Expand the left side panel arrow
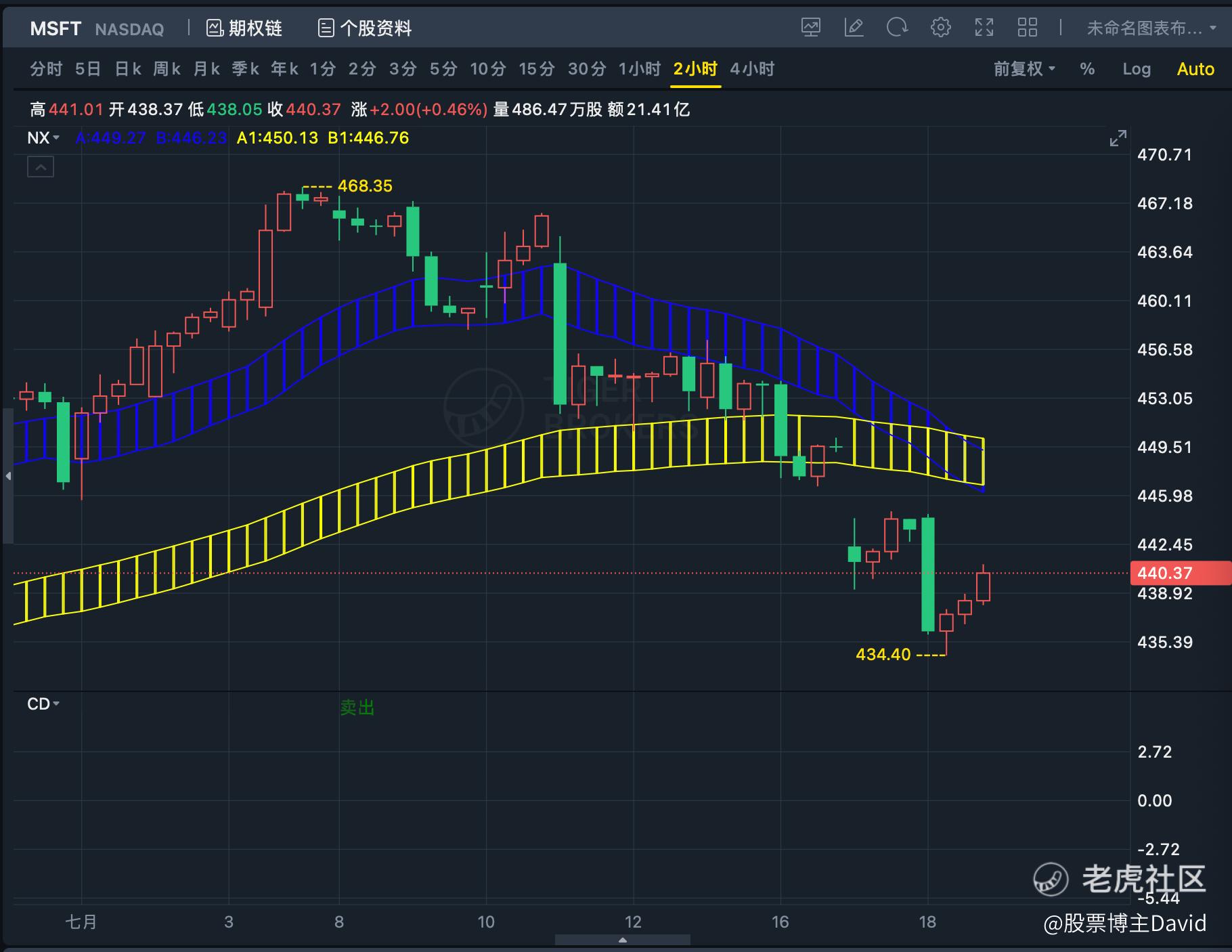The image size is (1232, 952). point(8,476)
